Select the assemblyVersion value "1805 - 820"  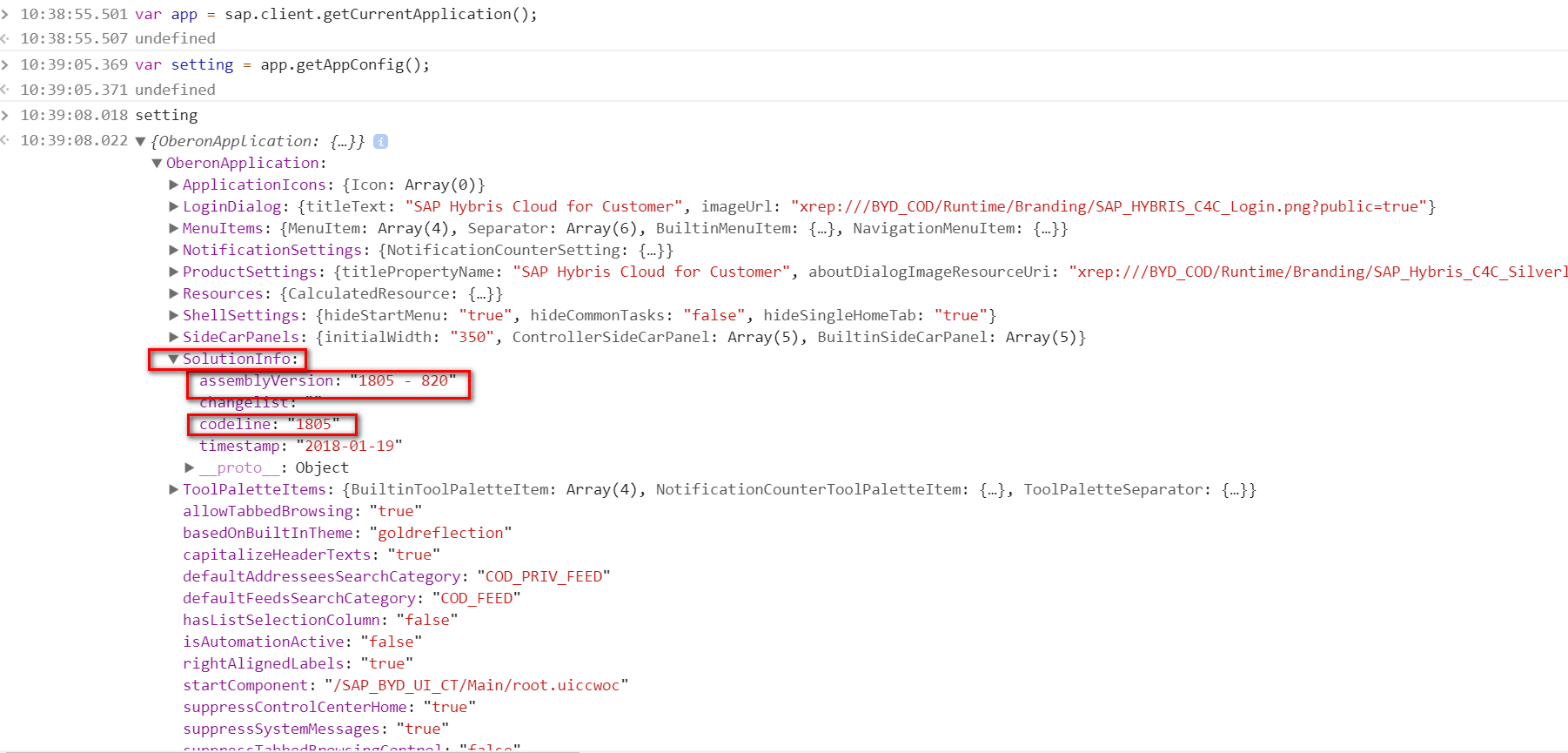404,380
